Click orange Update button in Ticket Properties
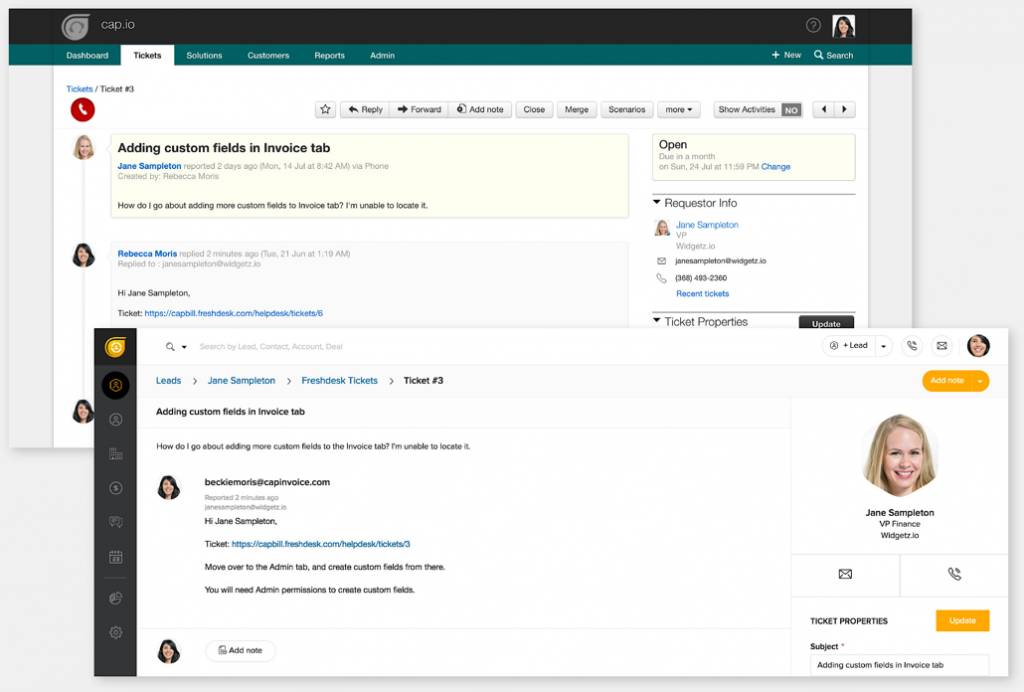The image size is (1024, 692). pyautogui.click(x=962, y=620)
